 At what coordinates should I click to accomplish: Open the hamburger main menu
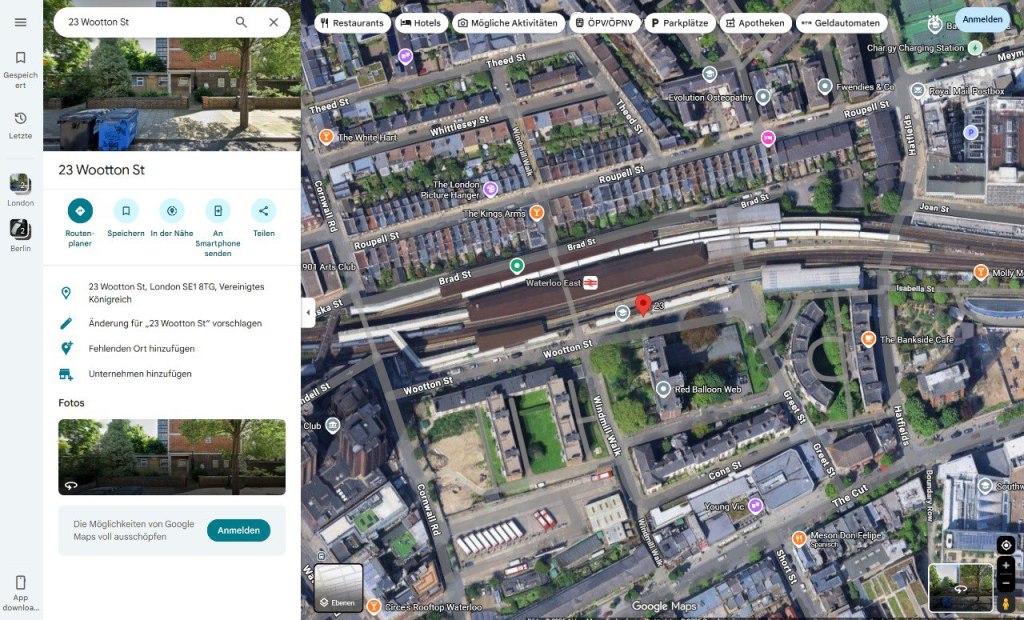tap(20, 22)
